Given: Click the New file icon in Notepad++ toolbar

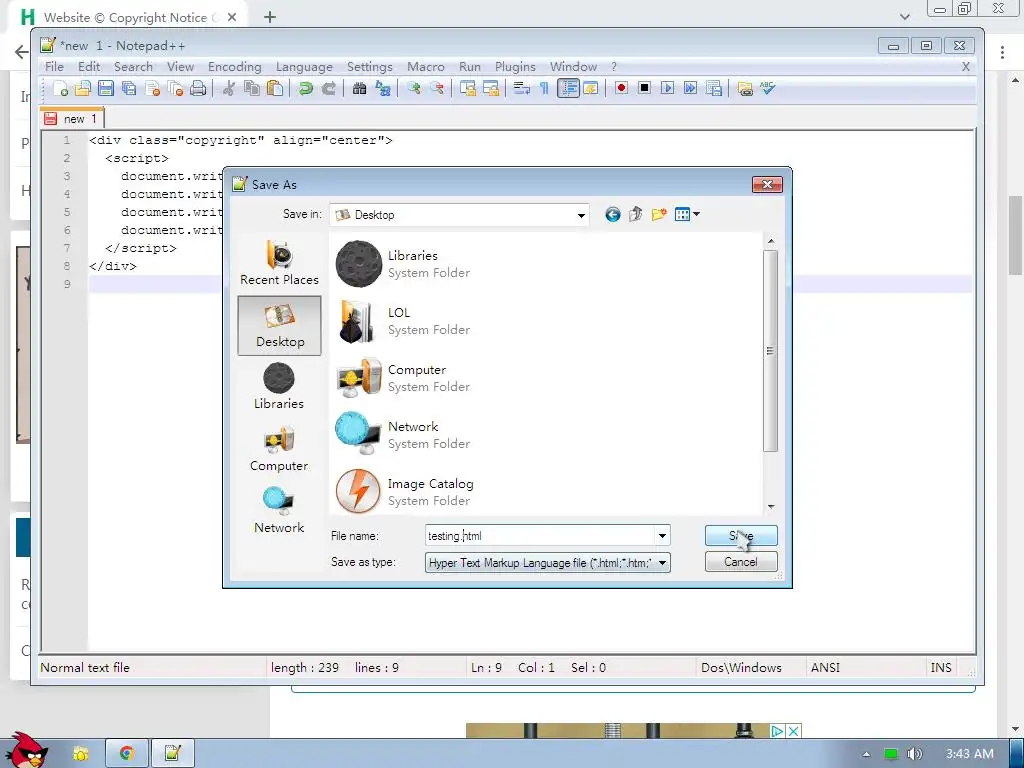Looking at the screenshot, I should click(60, 88).
